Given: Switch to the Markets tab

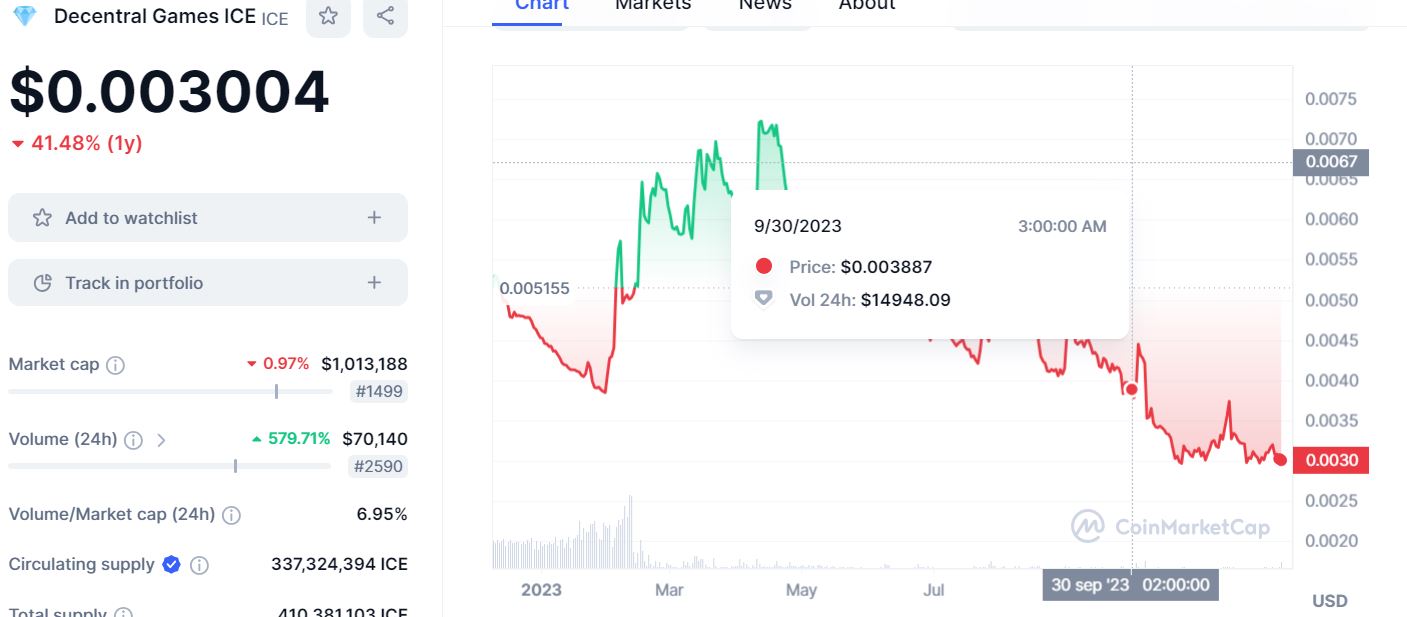Looking at the screenshot, I should coord(653,5).
